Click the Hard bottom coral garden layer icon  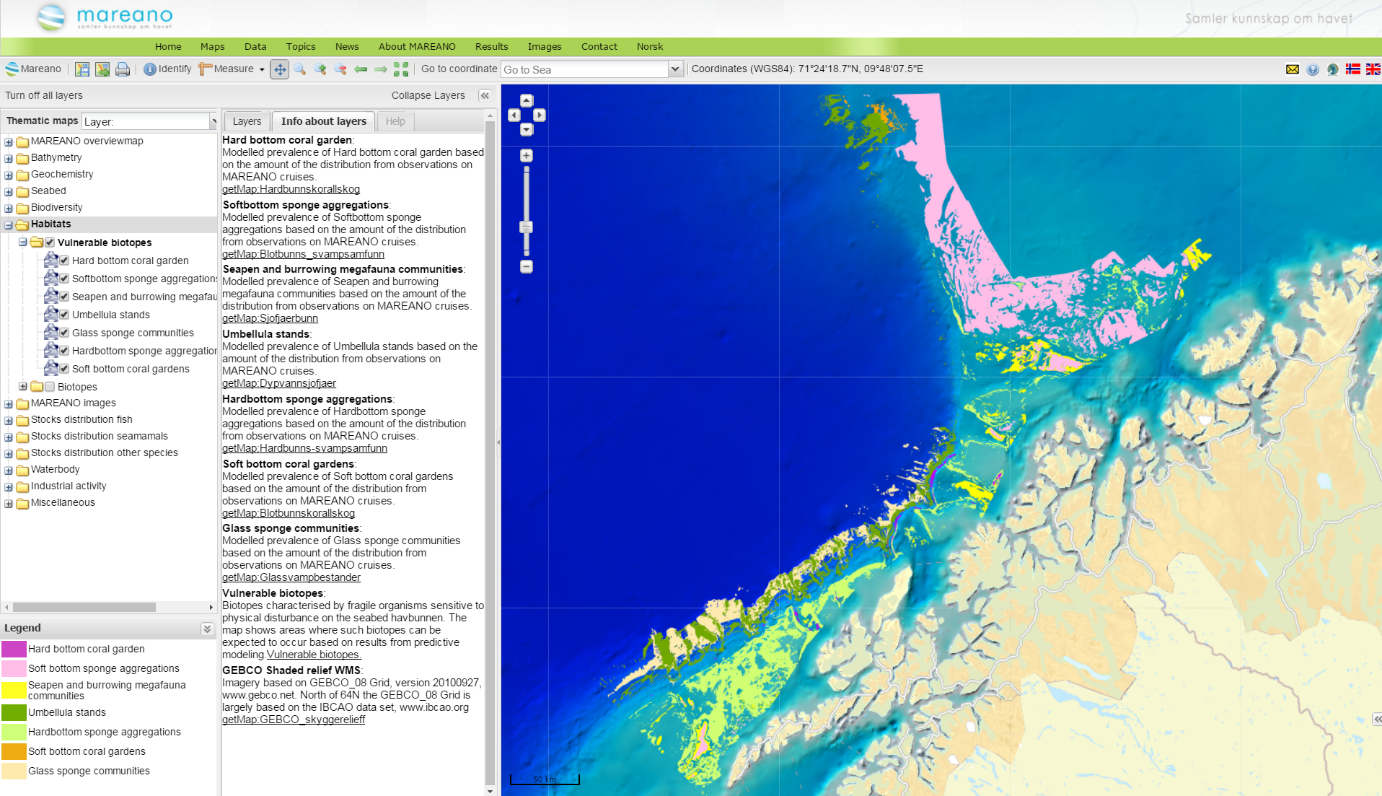click(51, 260)
